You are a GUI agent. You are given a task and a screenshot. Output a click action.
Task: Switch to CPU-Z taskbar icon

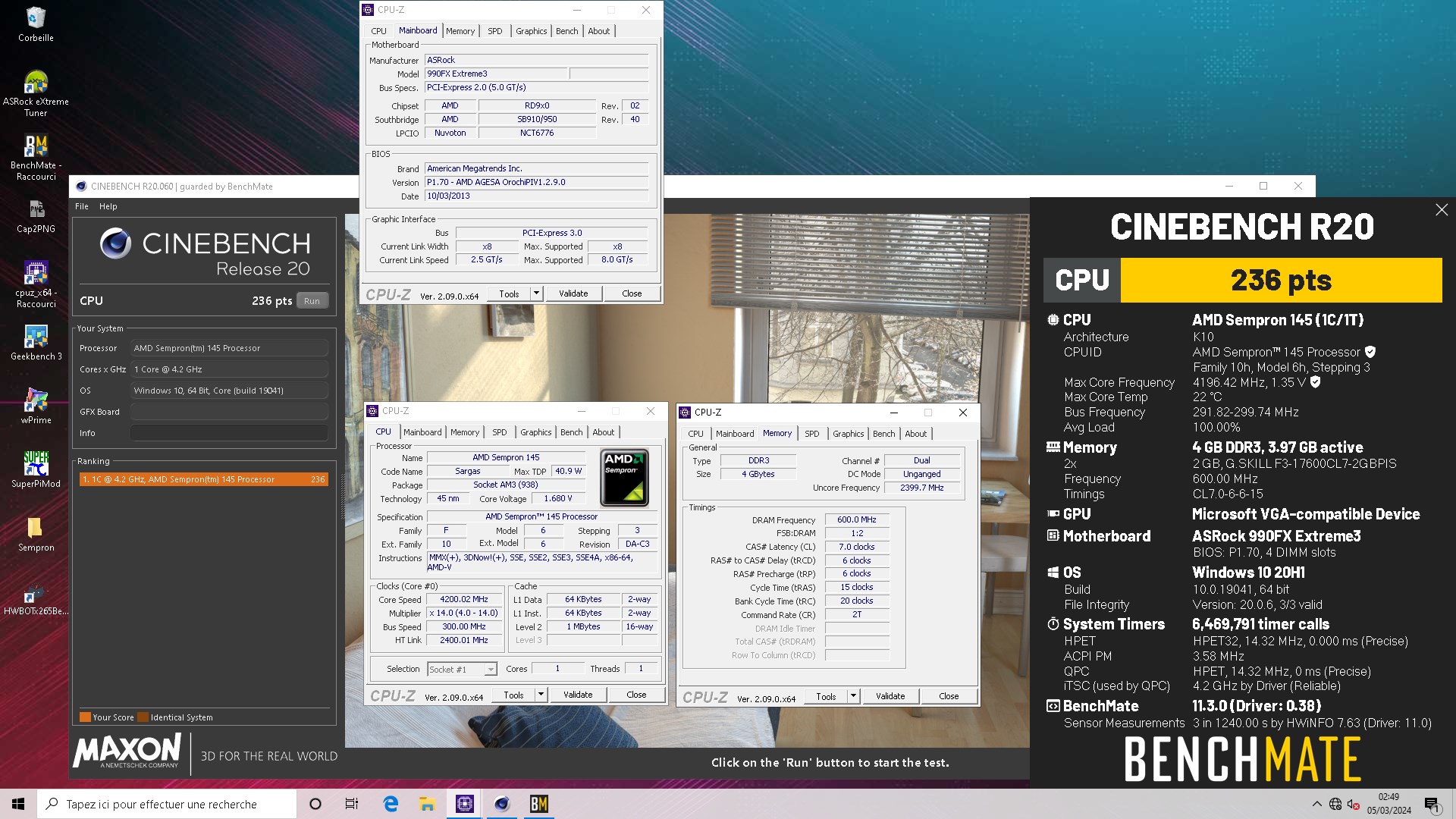[x=465, y=804]
